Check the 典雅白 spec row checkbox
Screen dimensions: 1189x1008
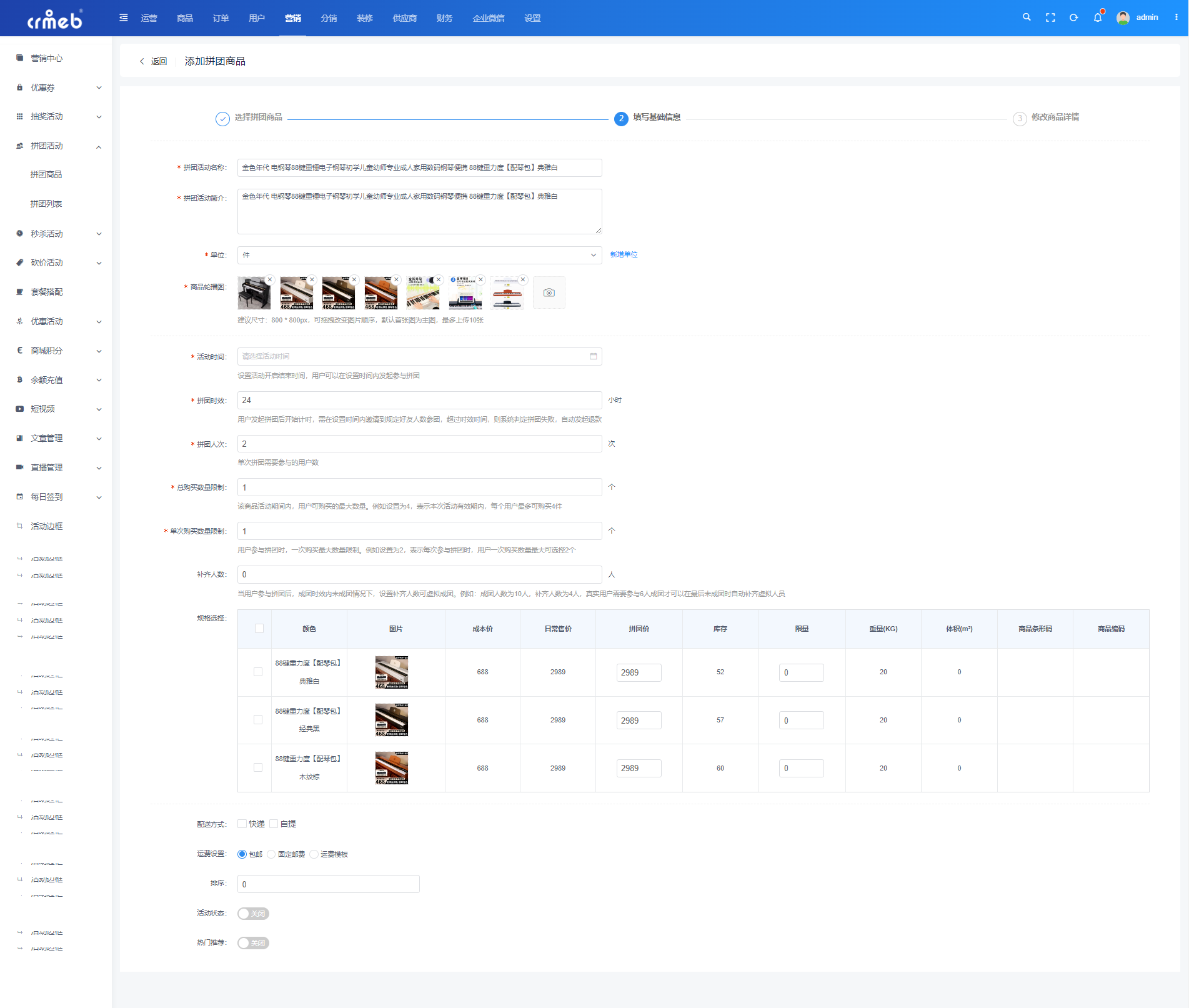(x=258, y=672)
